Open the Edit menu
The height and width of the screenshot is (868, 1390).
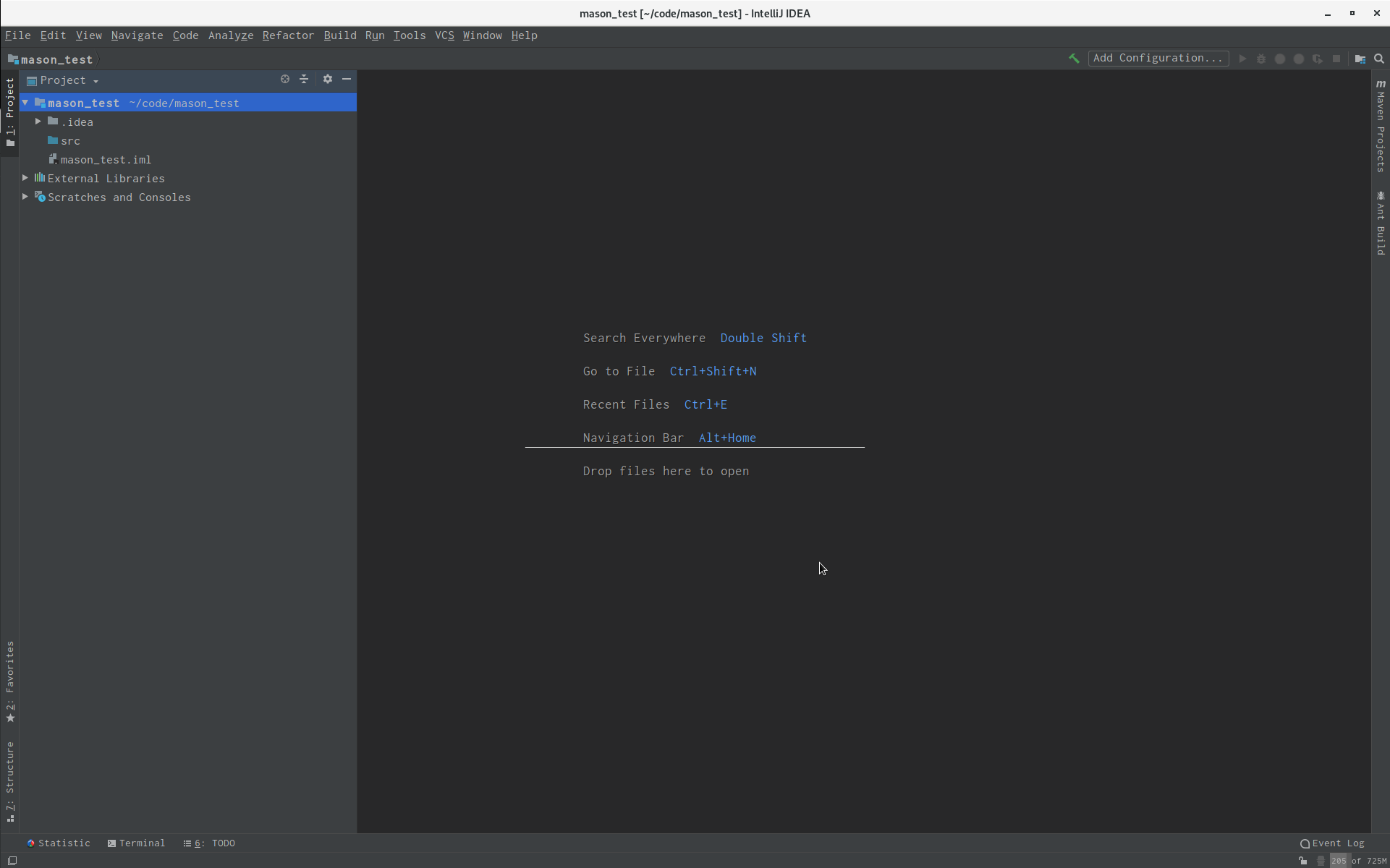[x=53, y=35]
